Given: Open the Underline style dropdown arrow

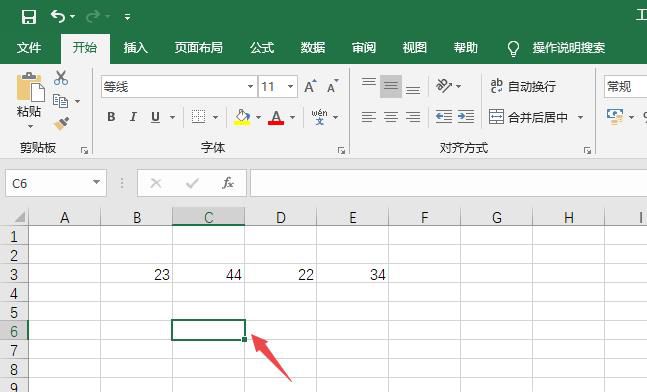Looking at the screenshot, I should [x=172, y=118].
